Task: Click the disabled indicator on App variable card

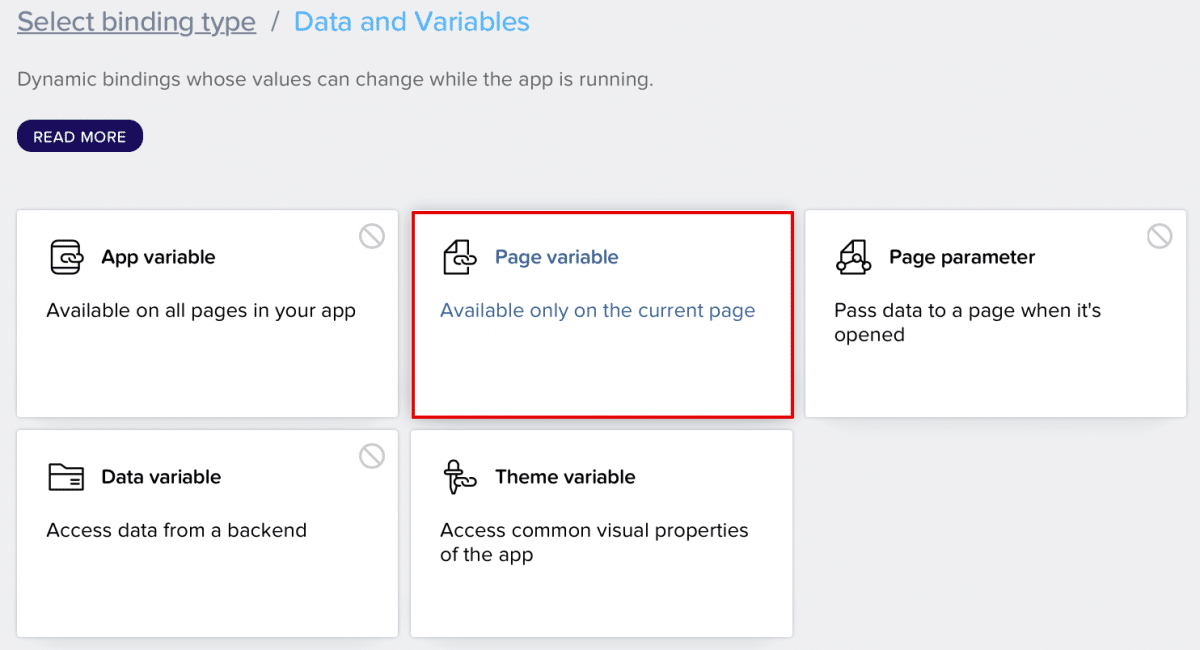Action: pyautogui.click(x=372, y=236)
